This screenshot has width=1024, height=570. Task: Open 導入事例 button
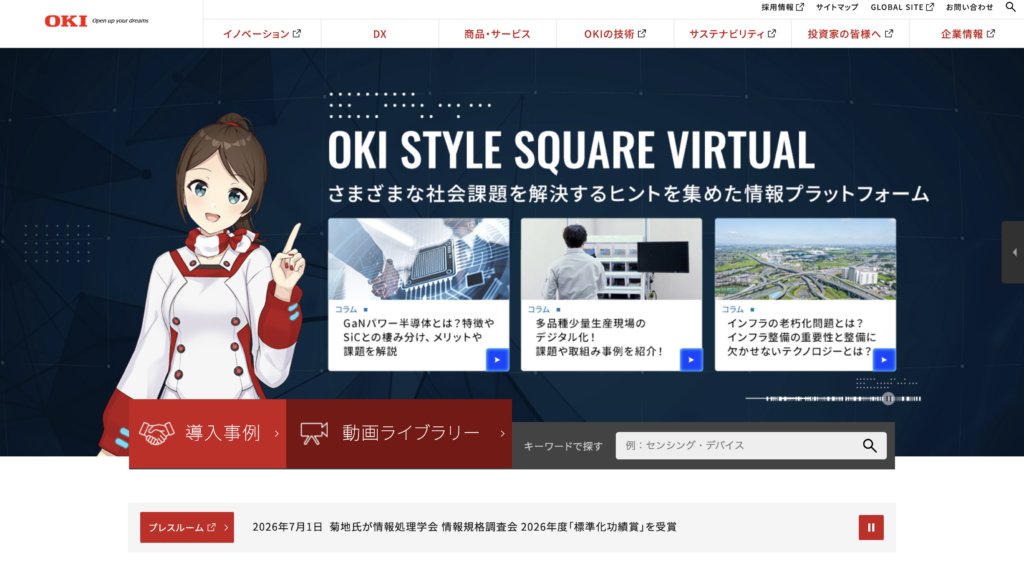pyautogui.click(x=208, y=434)
